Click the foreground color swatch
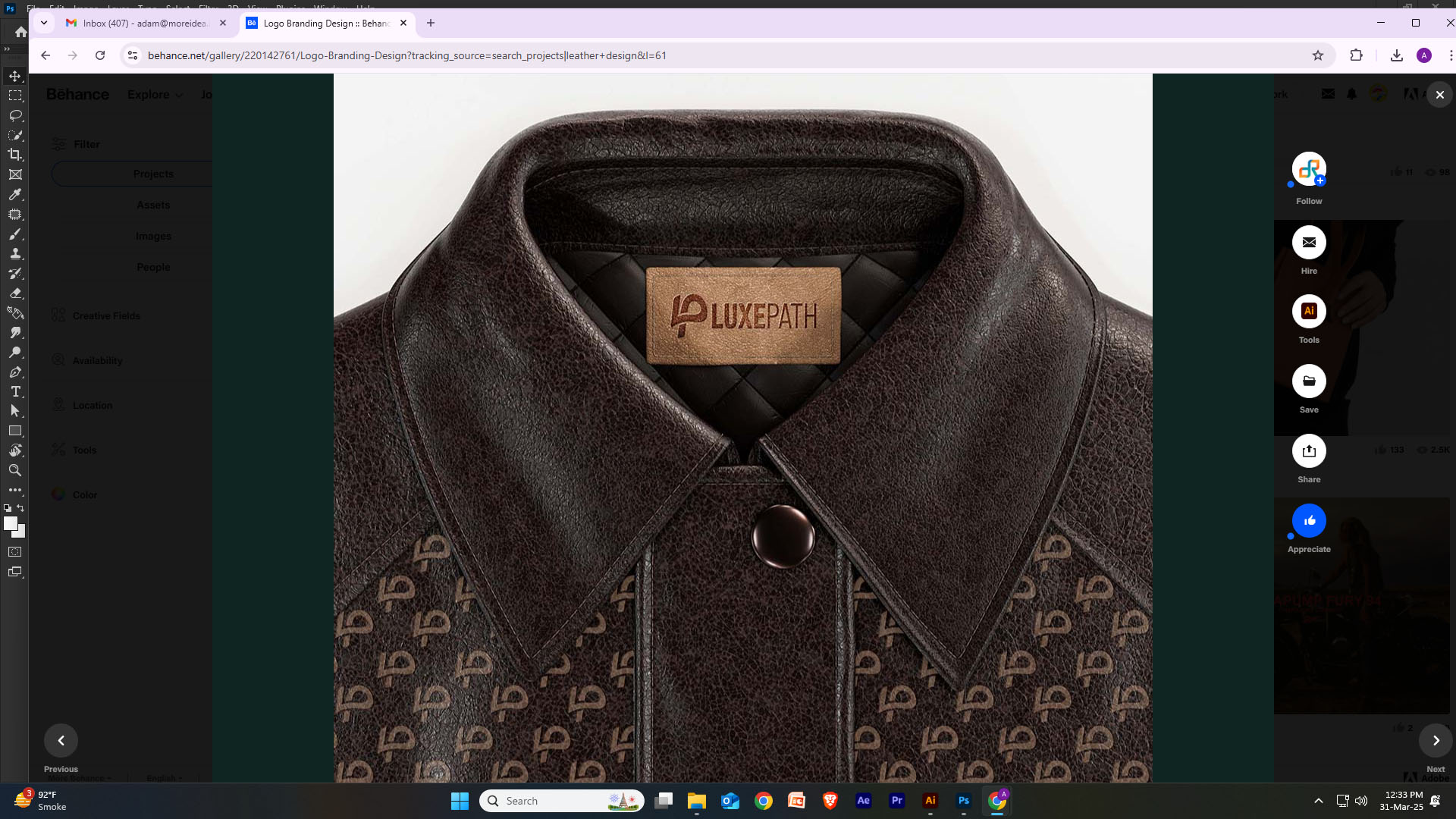This screenshot has height=819, width=1456. (10, 523)
